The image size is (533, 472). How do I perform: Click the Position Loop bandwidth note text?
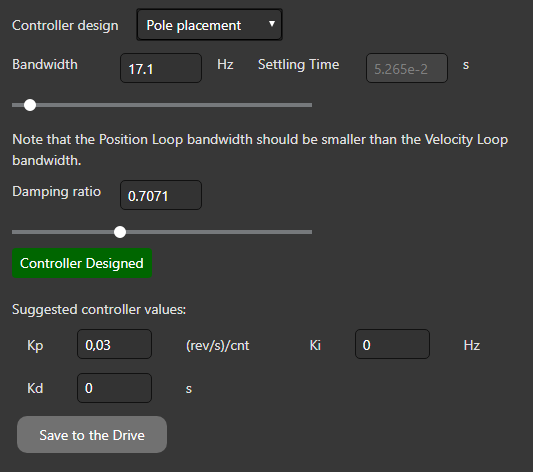[x=260, y=150]
